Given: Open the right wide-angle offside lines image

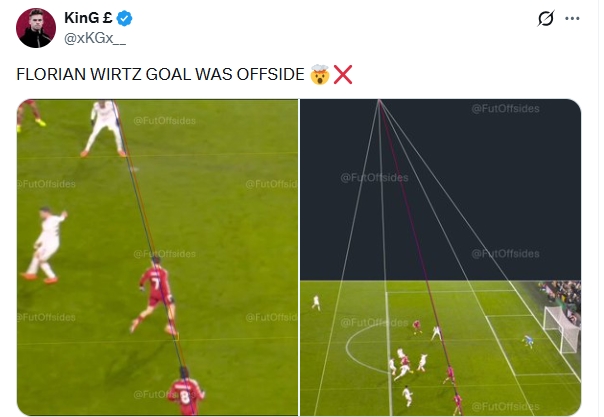Looking at the screenshot, I should coord(440,257).
